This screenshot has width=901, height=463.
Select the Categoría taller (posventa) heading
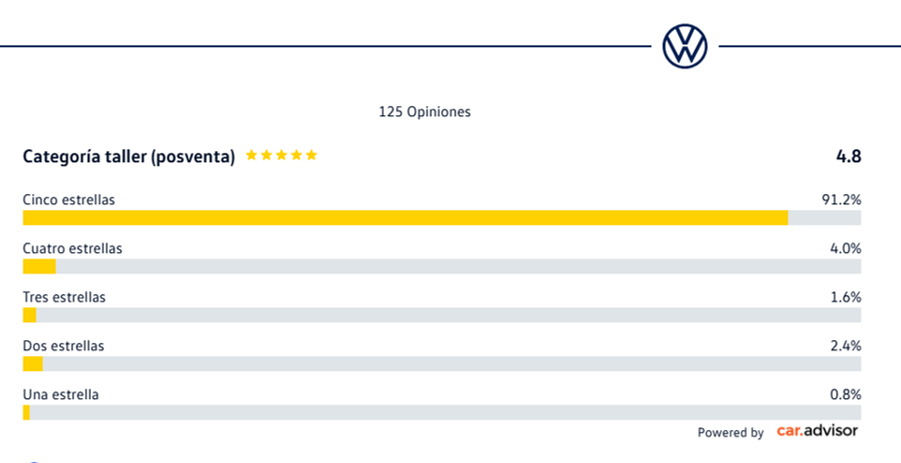click(x=129, y=157)
